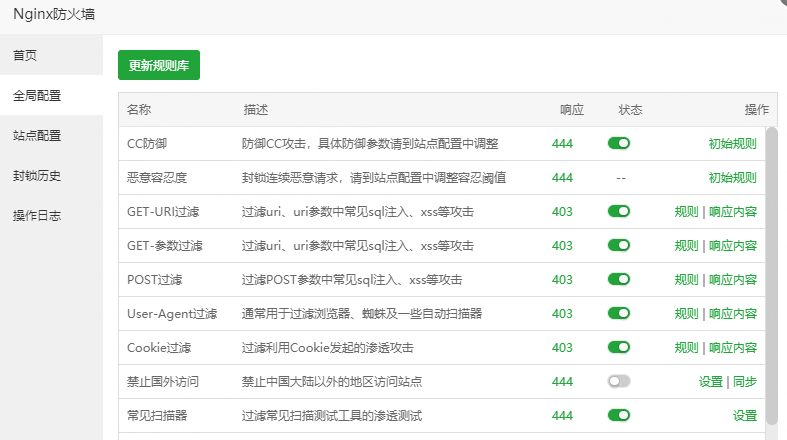Click 403 response code of GET-参数过滤
The height and width of the screenshot is (440, 787).
(x=562, y=246)
